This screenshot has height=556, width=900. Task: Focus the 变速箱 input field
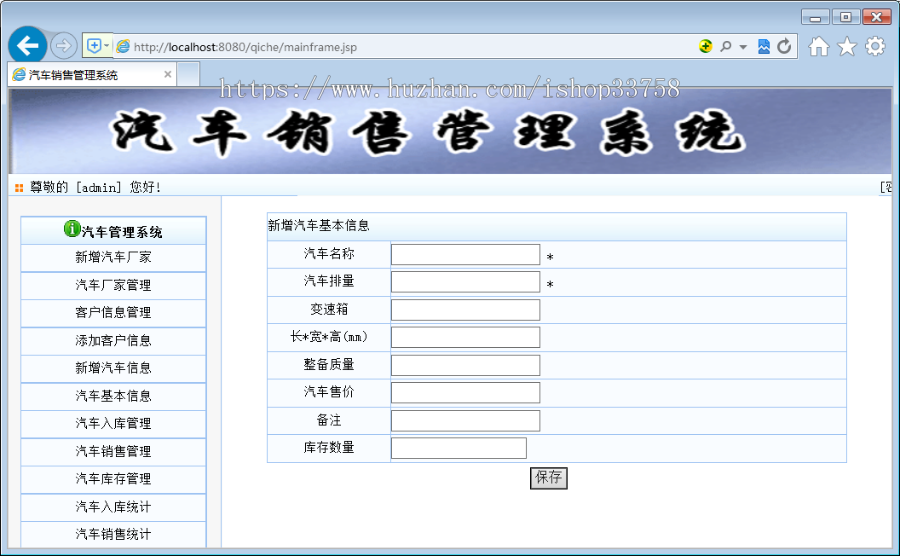[465, 310]
